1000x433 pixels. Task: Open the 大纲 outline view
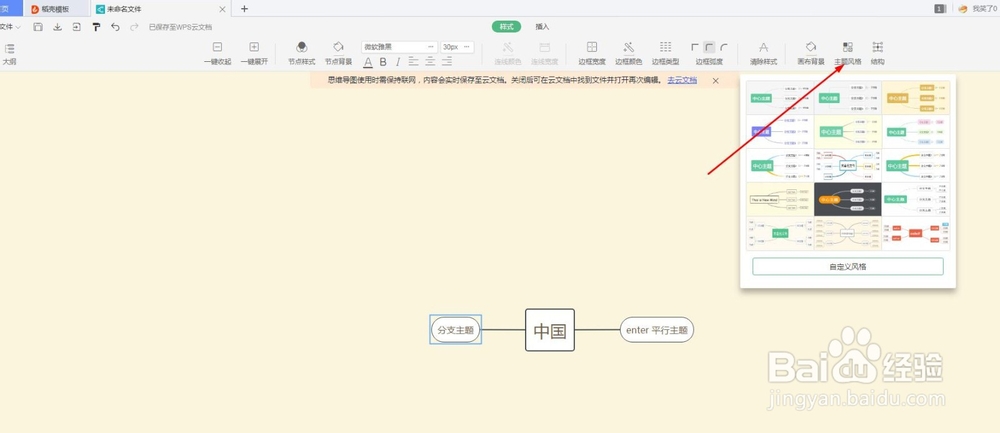click(x=9, y=54)
